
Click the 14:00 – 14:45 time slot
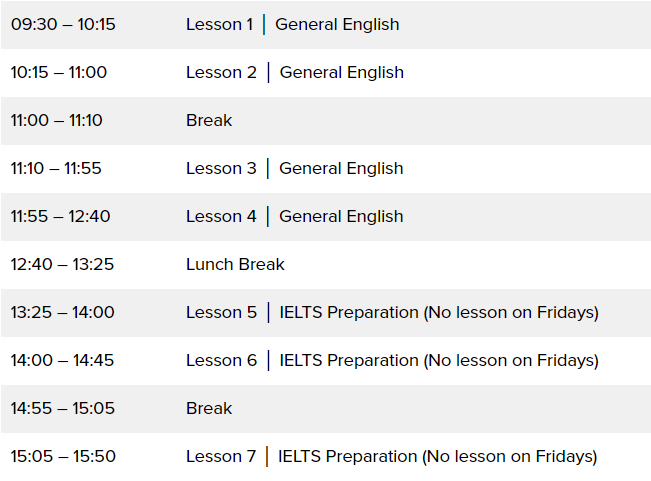[62, 360]
